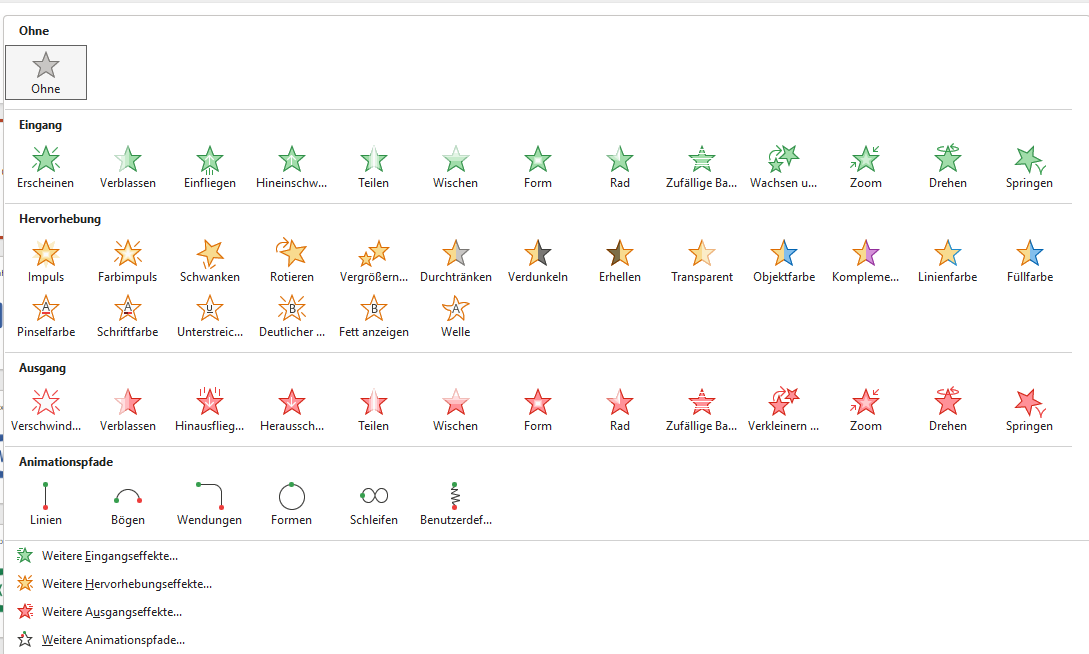This screenshot has height=654, width=1089.
Task: Select the Welle emphasis animation
Action: pyautogui.click(x=456, y=315)
